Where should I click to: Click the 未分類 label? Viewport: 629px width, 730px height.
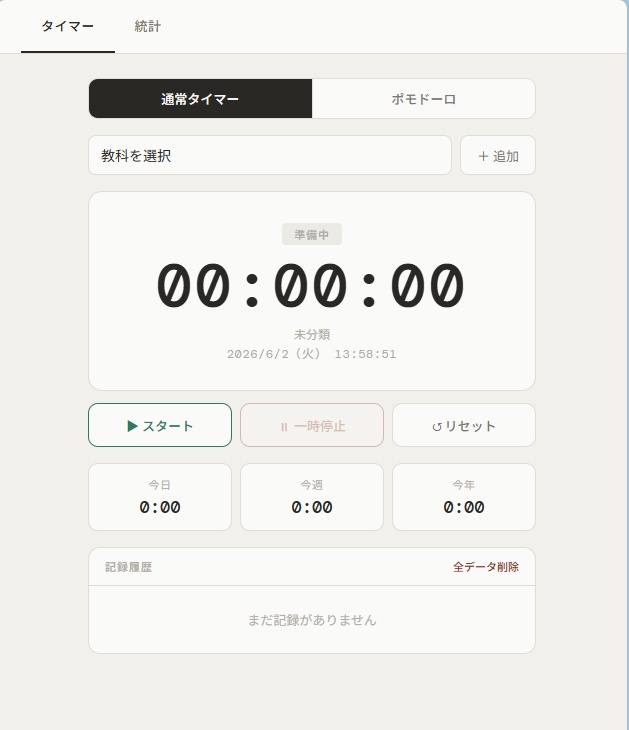click(312, 334)
